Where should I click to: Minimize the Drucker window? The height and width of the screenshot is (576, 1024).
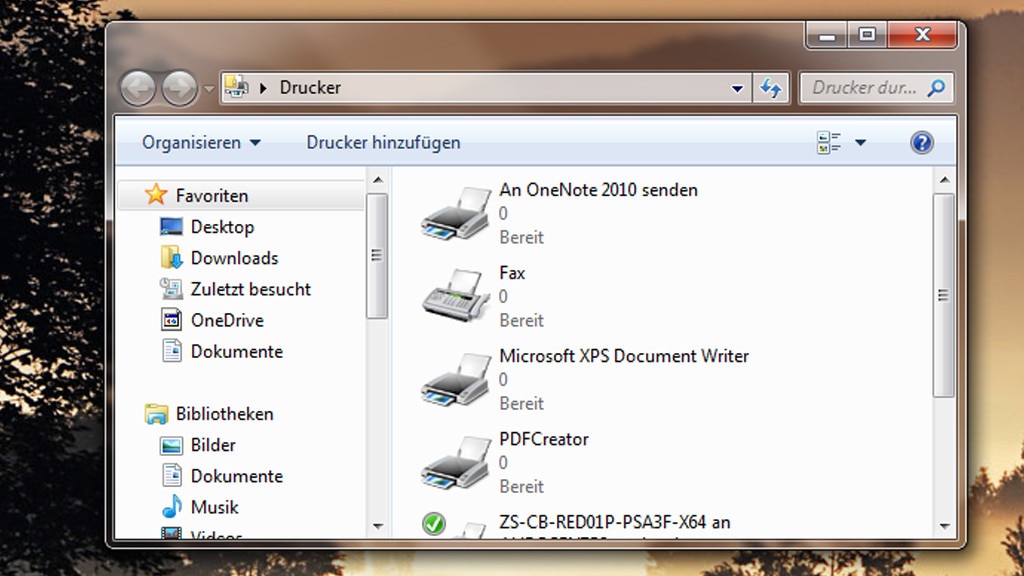827,35
